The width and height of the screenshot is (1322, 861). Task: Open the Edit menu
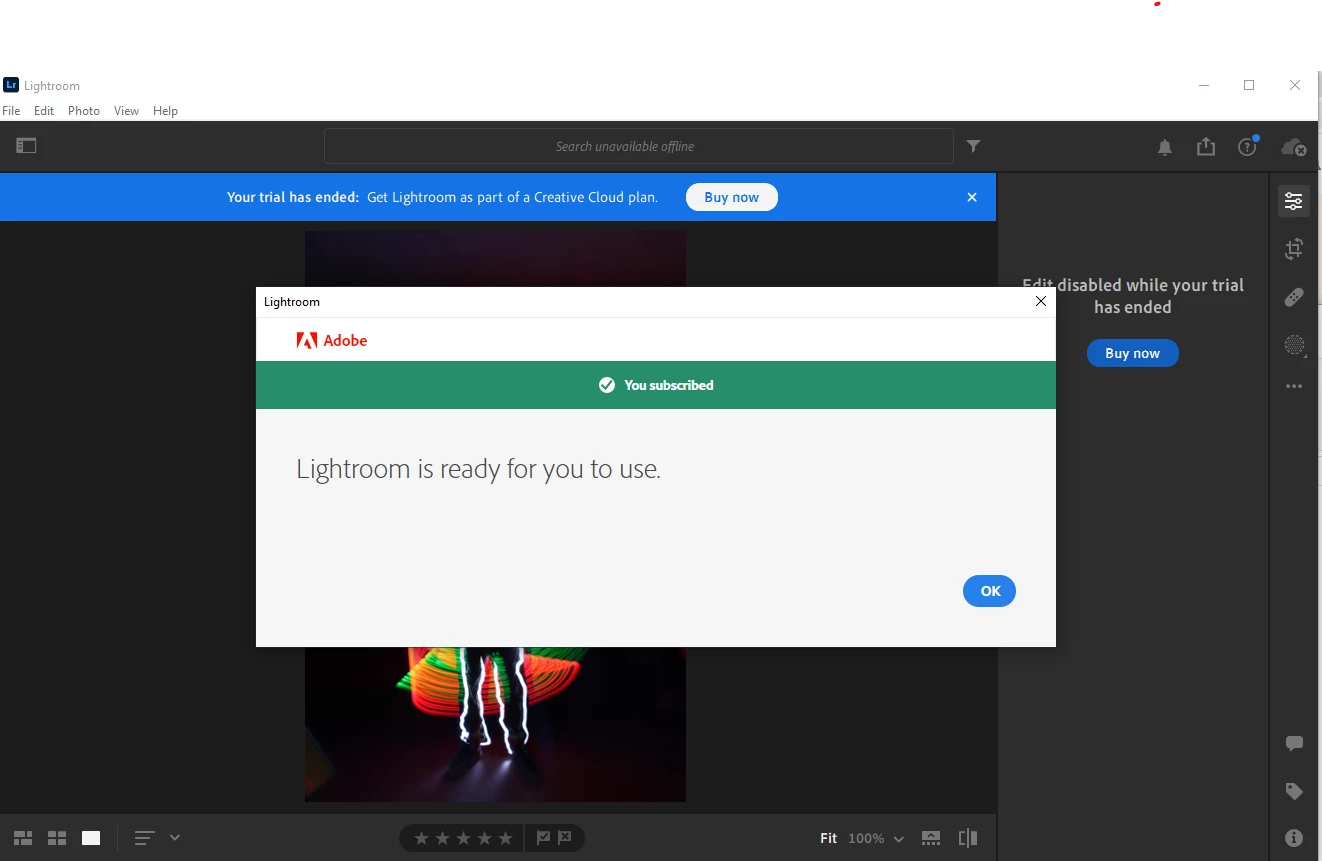coord(44,111)
